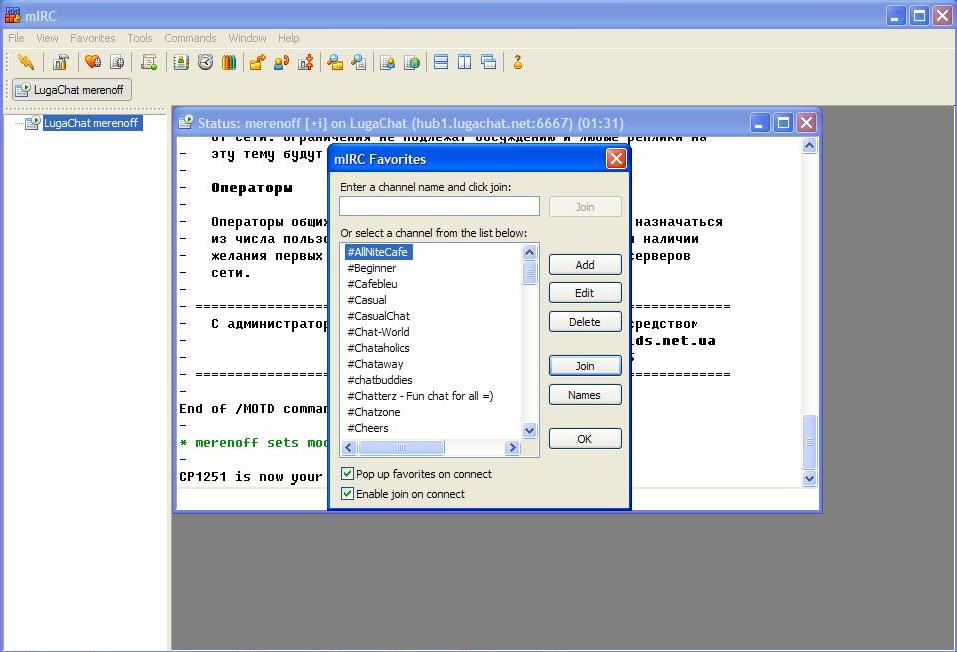Screen dimensions: 957x652
Task: Click the DCC Chat person icon
Action: [x=281, y=62]
